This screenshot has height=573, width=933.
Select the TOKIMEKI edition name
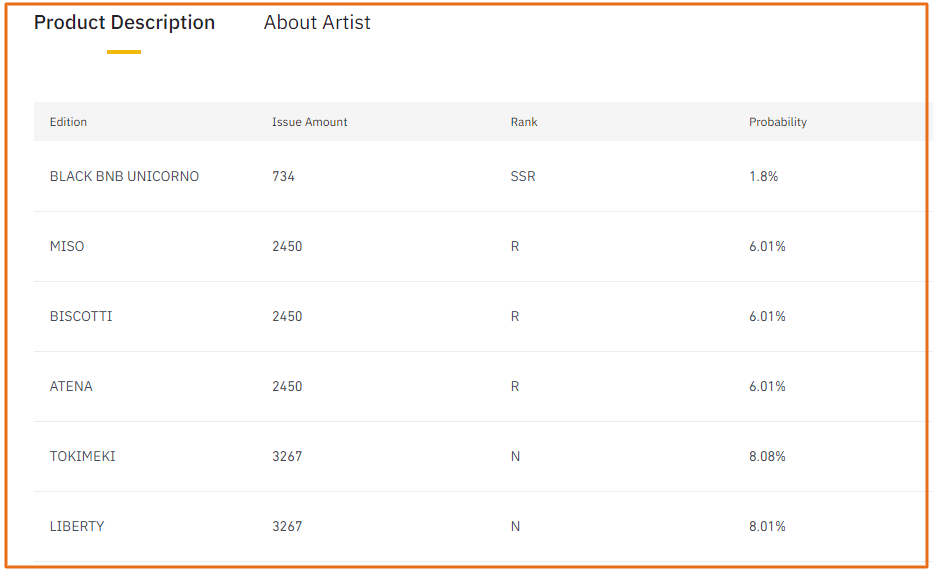click(83, 456)
